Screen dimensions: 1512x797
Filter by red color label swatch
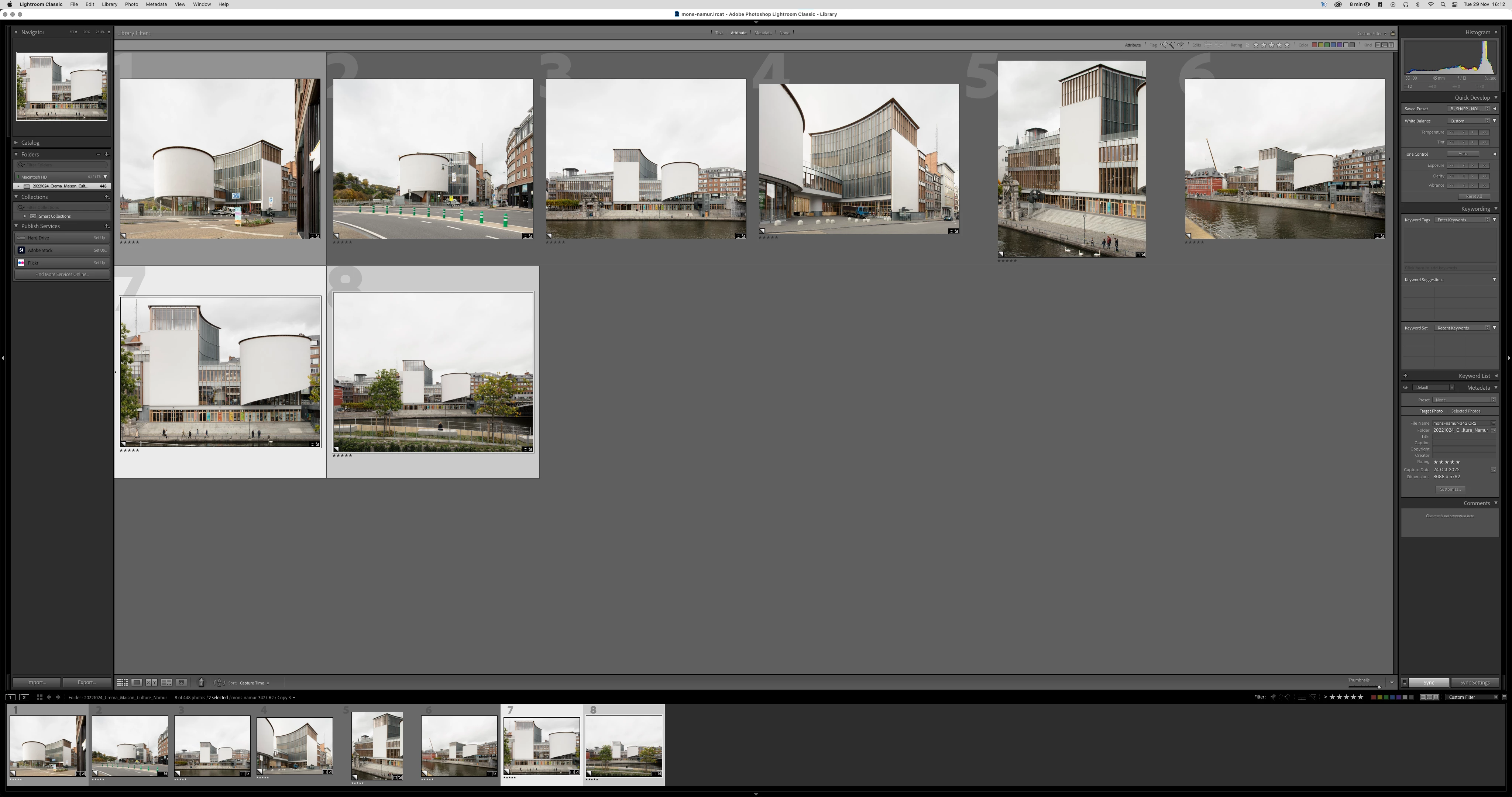[1314, 45]
